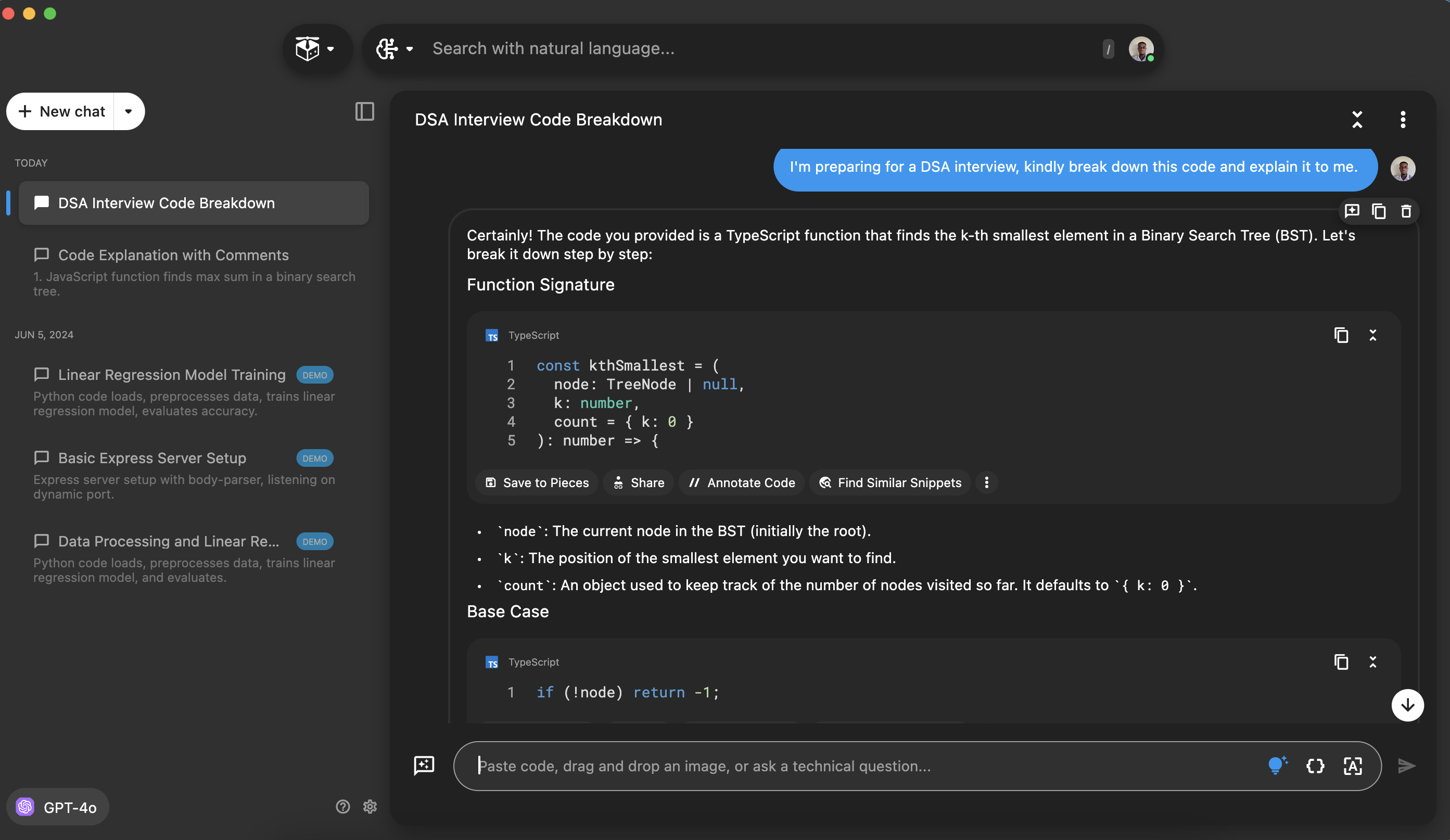
Task: Open the GPT-4o model selector
Action: click(x=58, y=807)
